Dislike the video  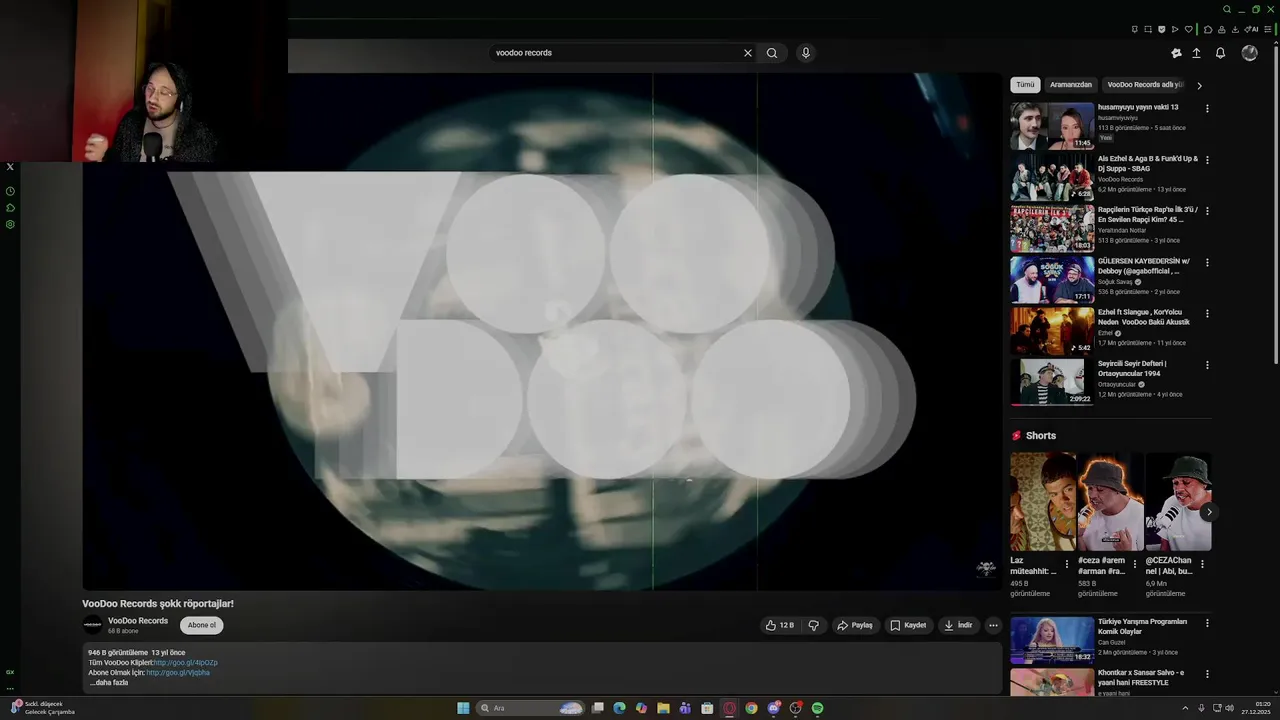click(813, 625)
